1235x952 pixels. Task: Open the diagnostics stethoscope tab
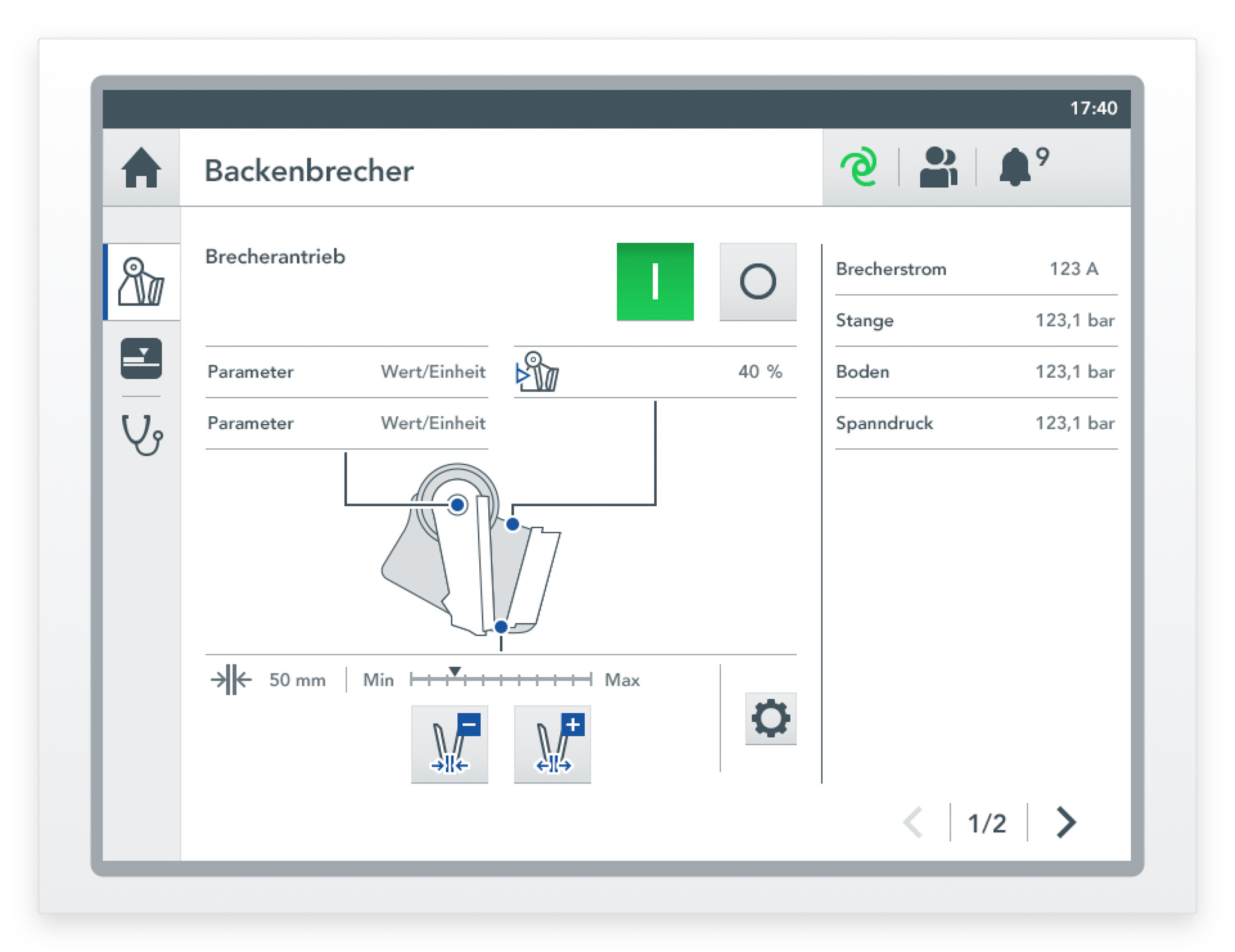click(x=142, y=435)
